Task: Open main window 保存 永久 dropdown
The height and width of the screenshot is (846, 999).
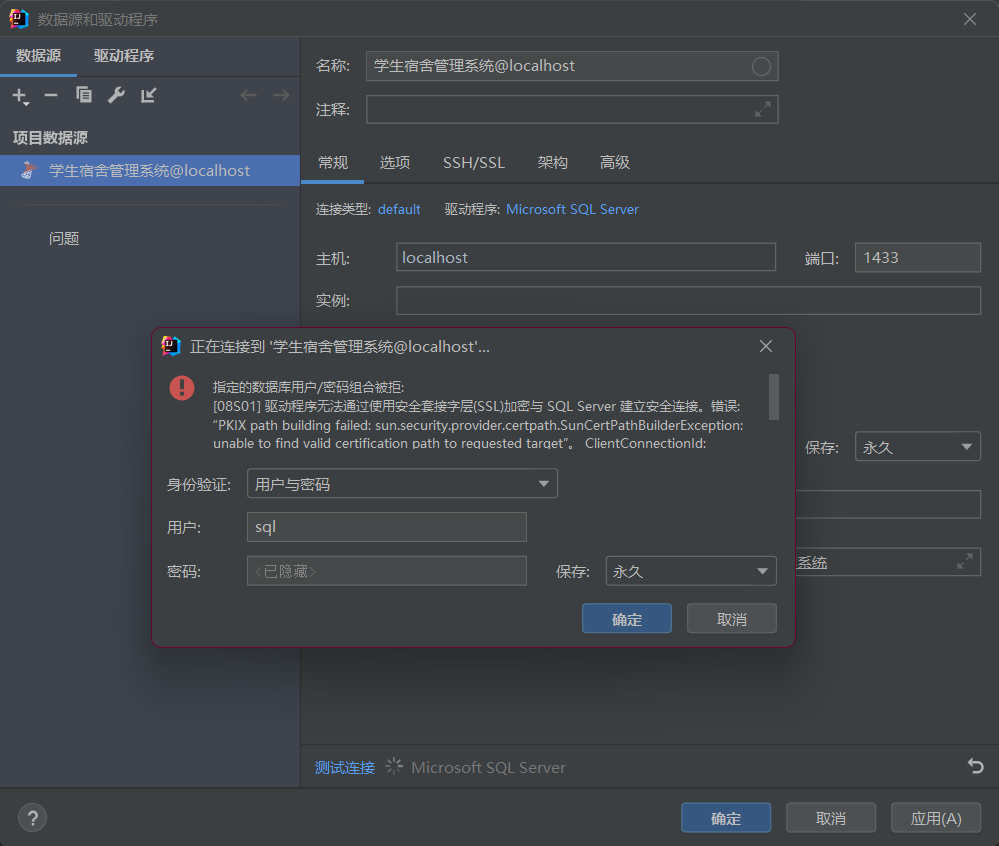Action: click(917, 447)
